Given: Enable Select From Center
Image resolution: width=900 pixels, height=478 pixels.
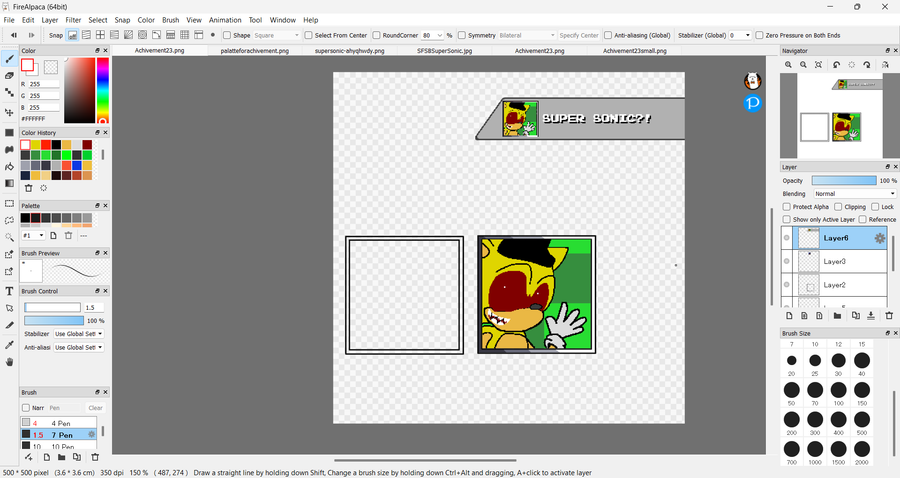Looking at the screenshot, I should [308, 35].
